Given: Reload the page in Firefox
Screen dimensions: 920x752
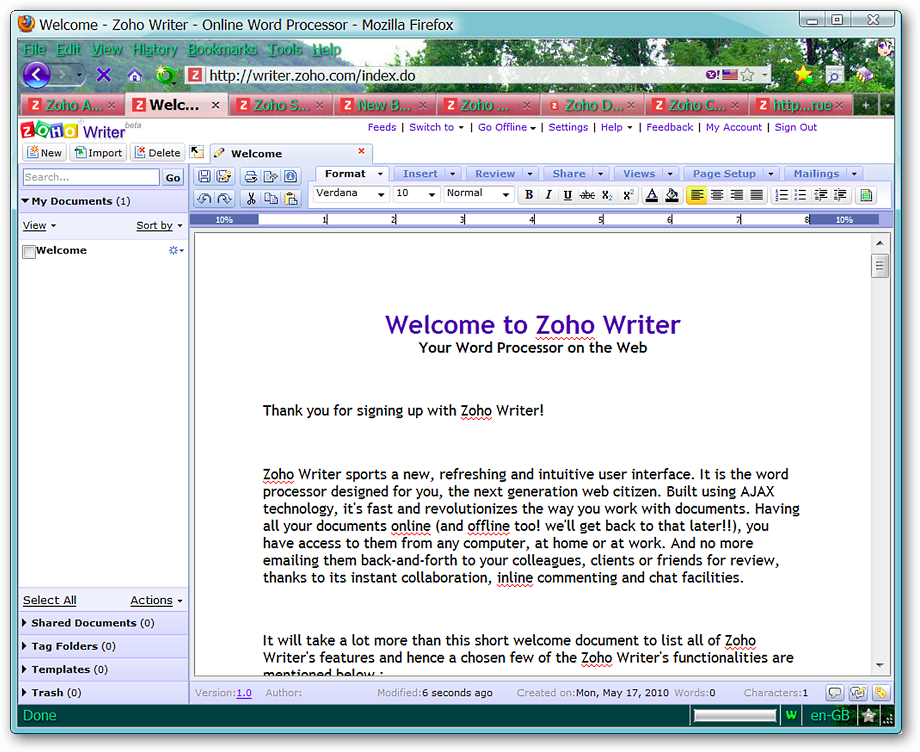Looking at the screenshot, I should (165, 75).
